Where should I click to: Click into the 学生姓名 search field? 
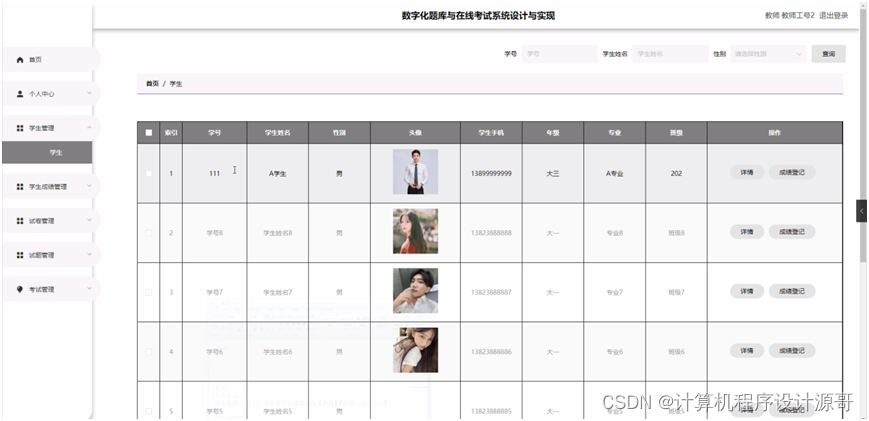coord(670,54)
